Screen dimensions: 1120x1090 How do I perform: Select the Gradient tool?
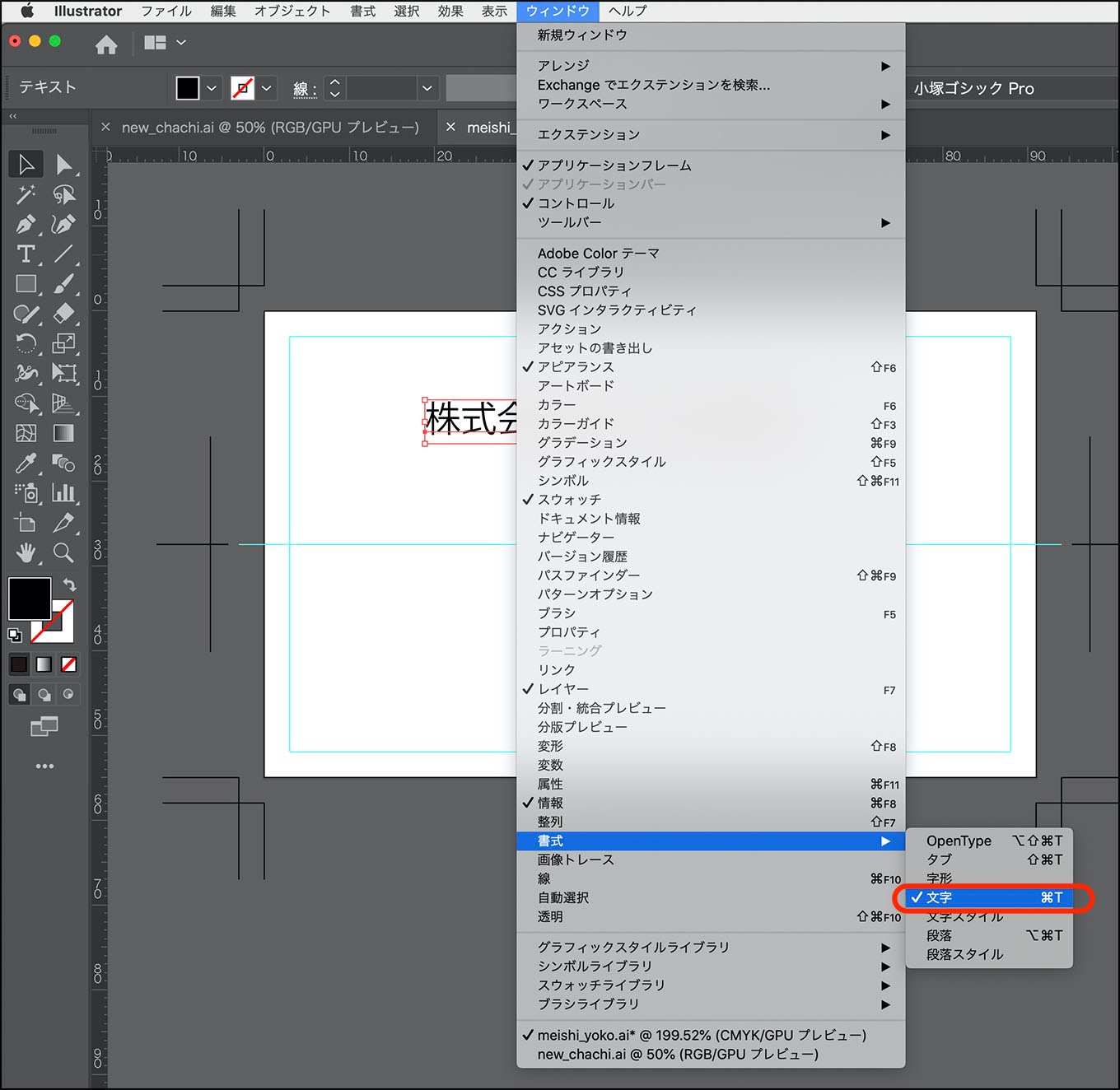64,433
